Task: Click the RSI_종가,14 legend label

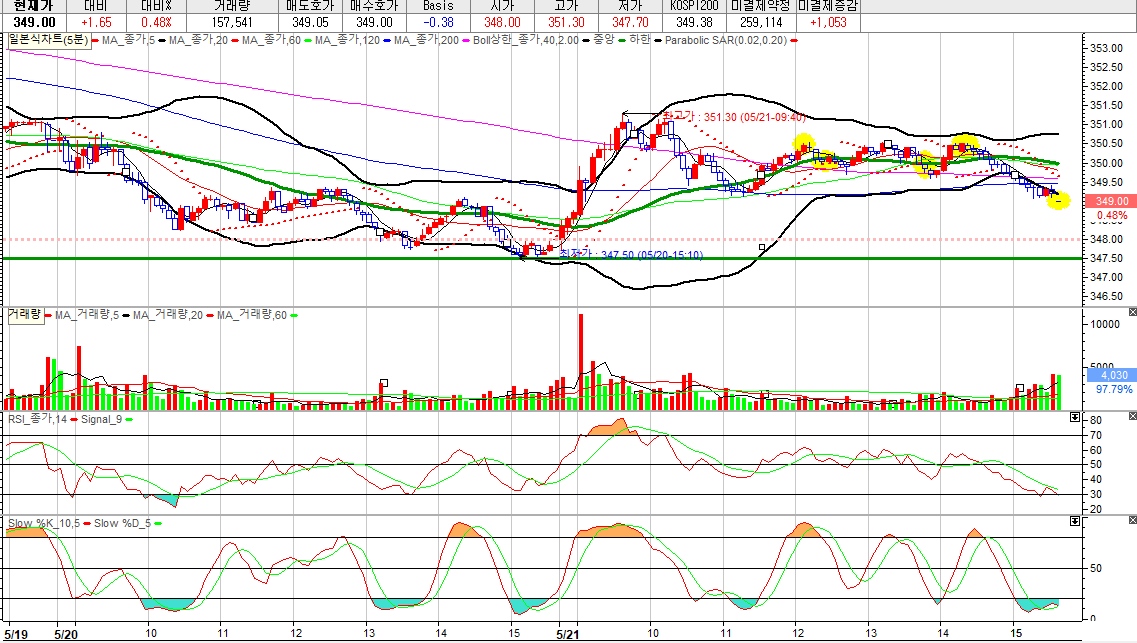Action: point(38,419)
